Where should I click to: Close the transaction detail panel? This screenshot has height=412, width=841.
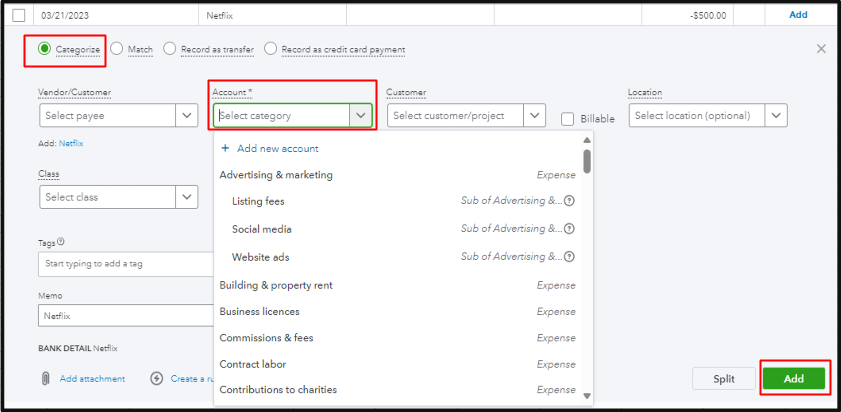point(821,49)
